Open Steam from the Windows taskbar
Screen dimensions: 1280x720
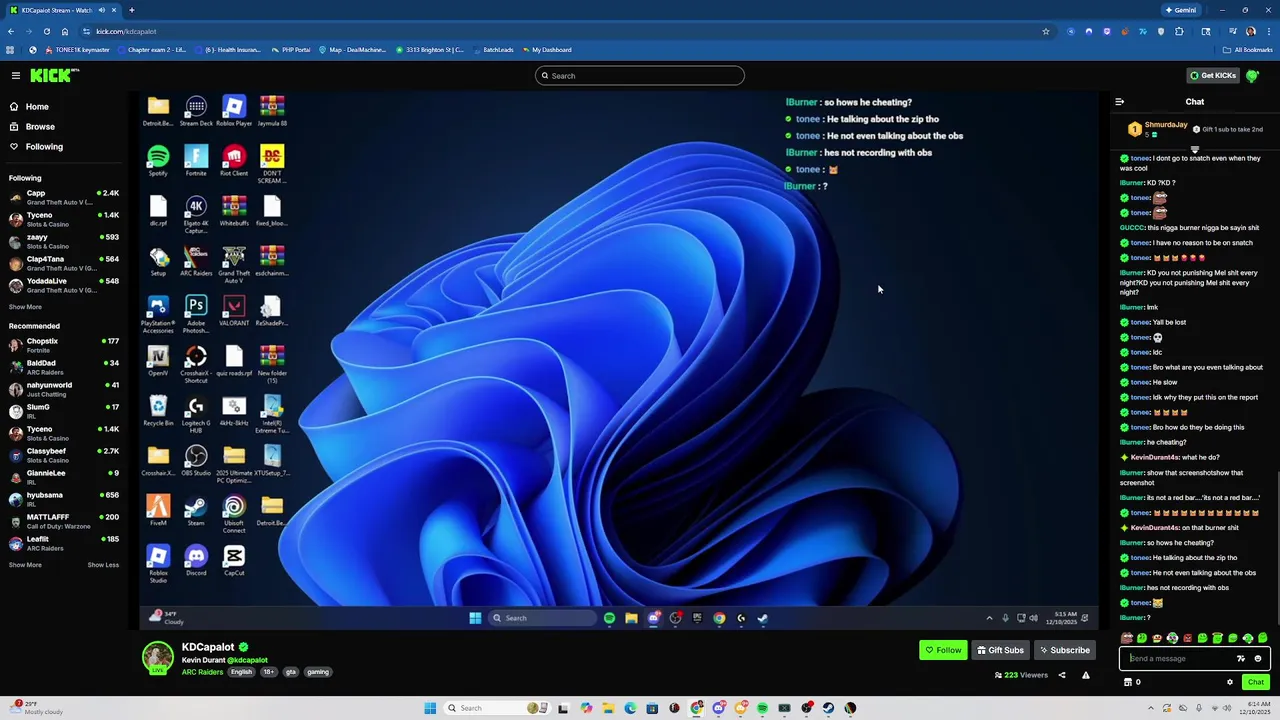tap(828, 708)
